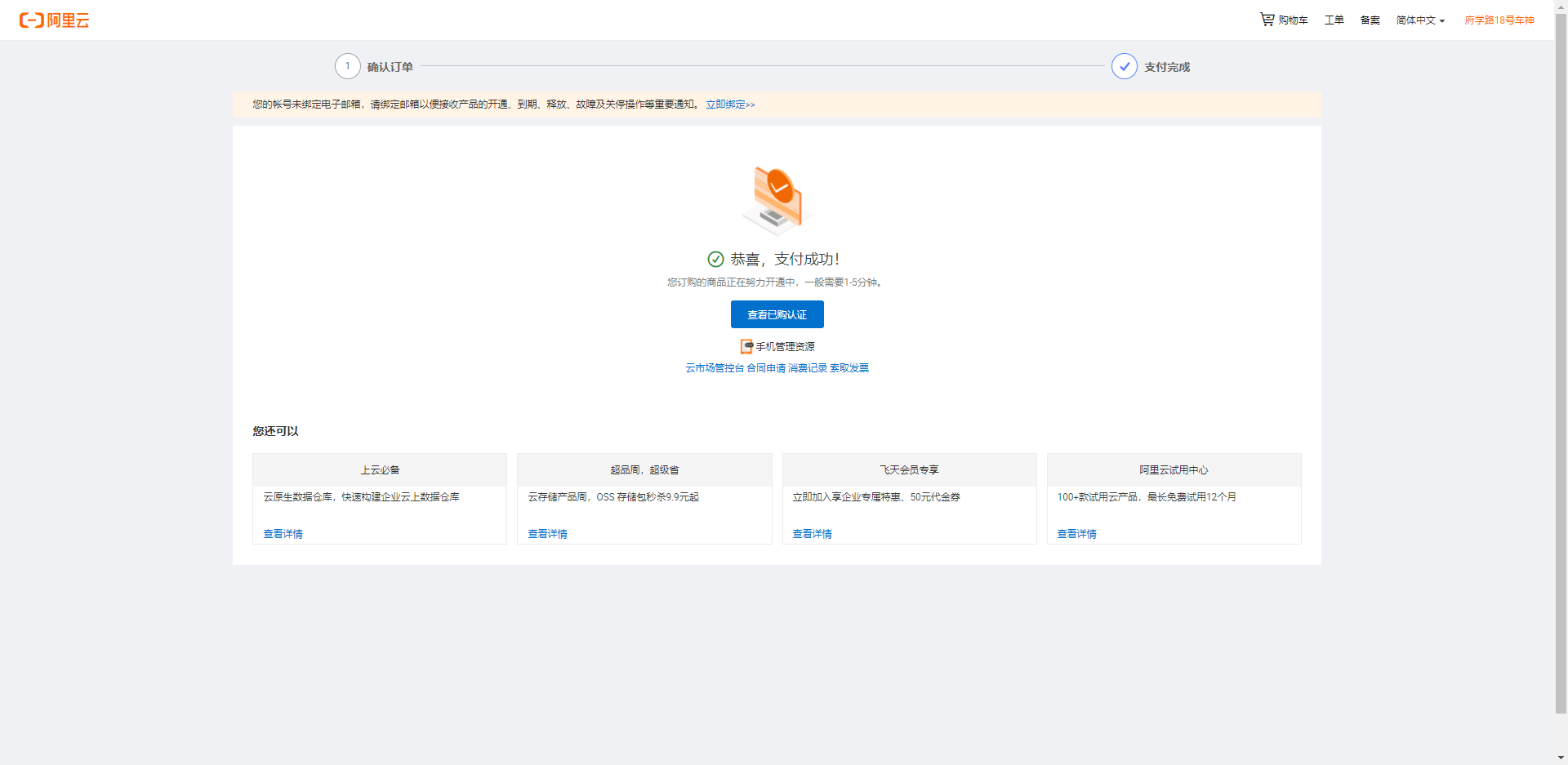Click the scrollbar down arrow
Viewport: 1568px width, 765px height.
(1561, 758)
